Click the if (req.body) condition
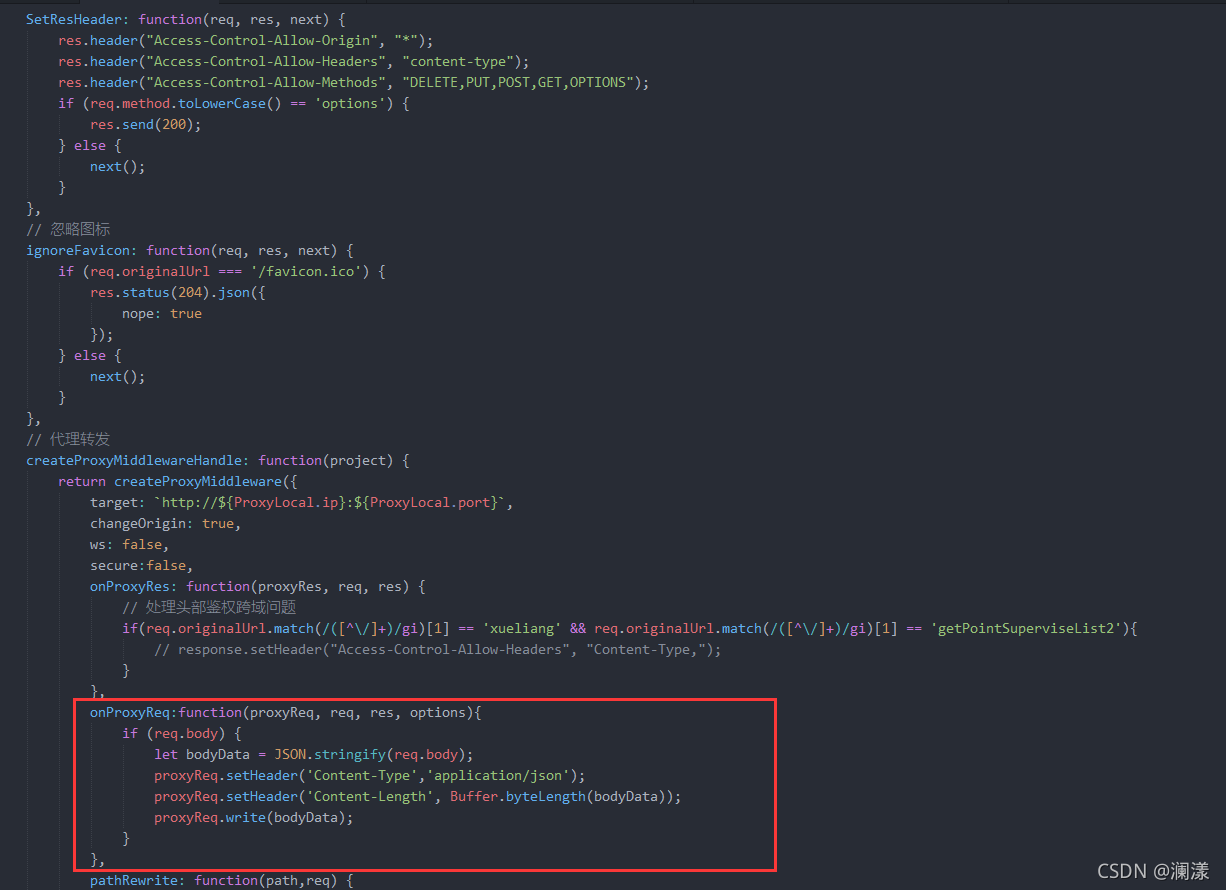Screen dimensions: 1226x890 [x=182, y=733]
